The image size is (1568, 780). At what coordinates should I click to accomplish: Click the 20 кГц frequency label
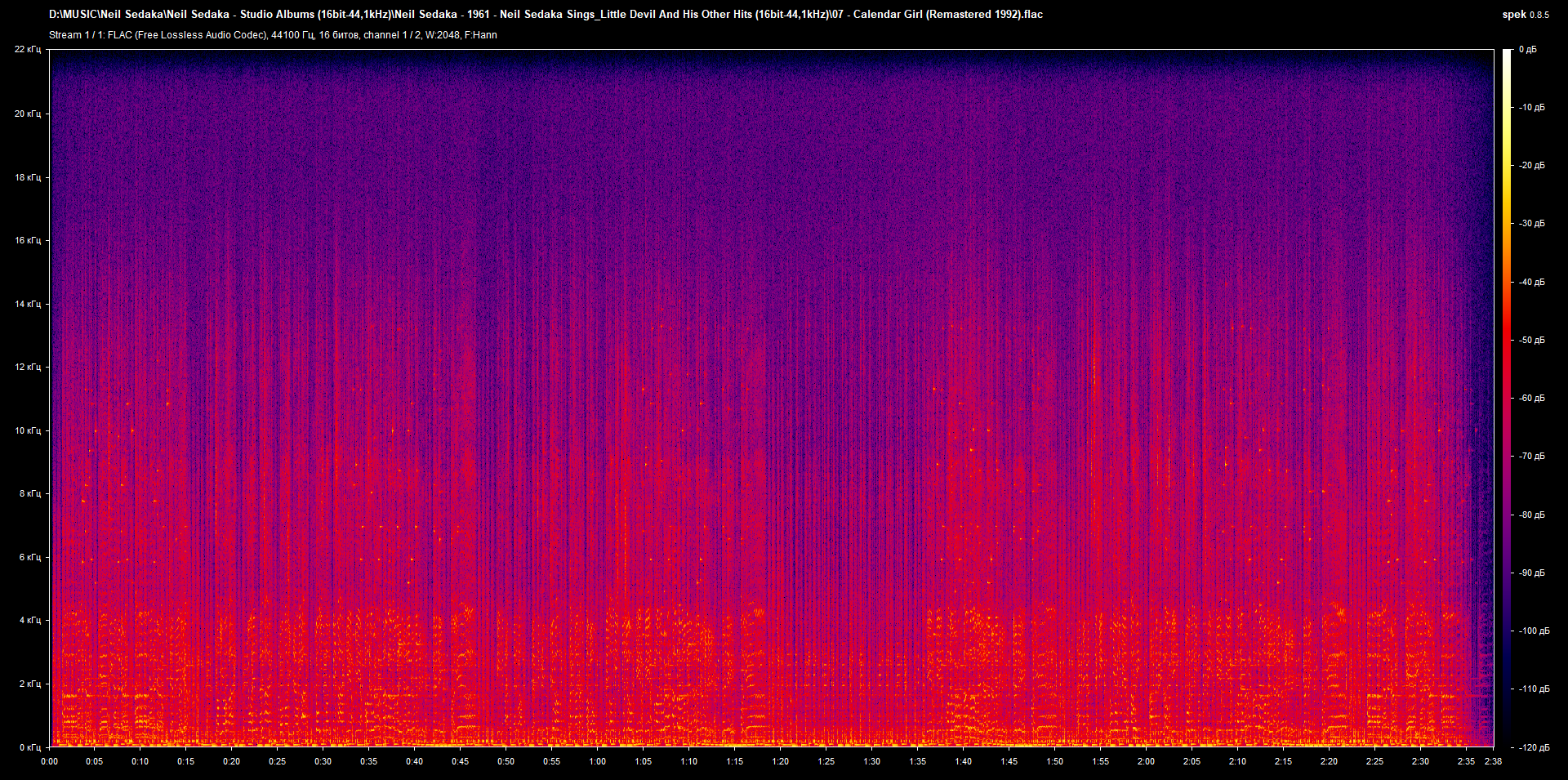28,114
